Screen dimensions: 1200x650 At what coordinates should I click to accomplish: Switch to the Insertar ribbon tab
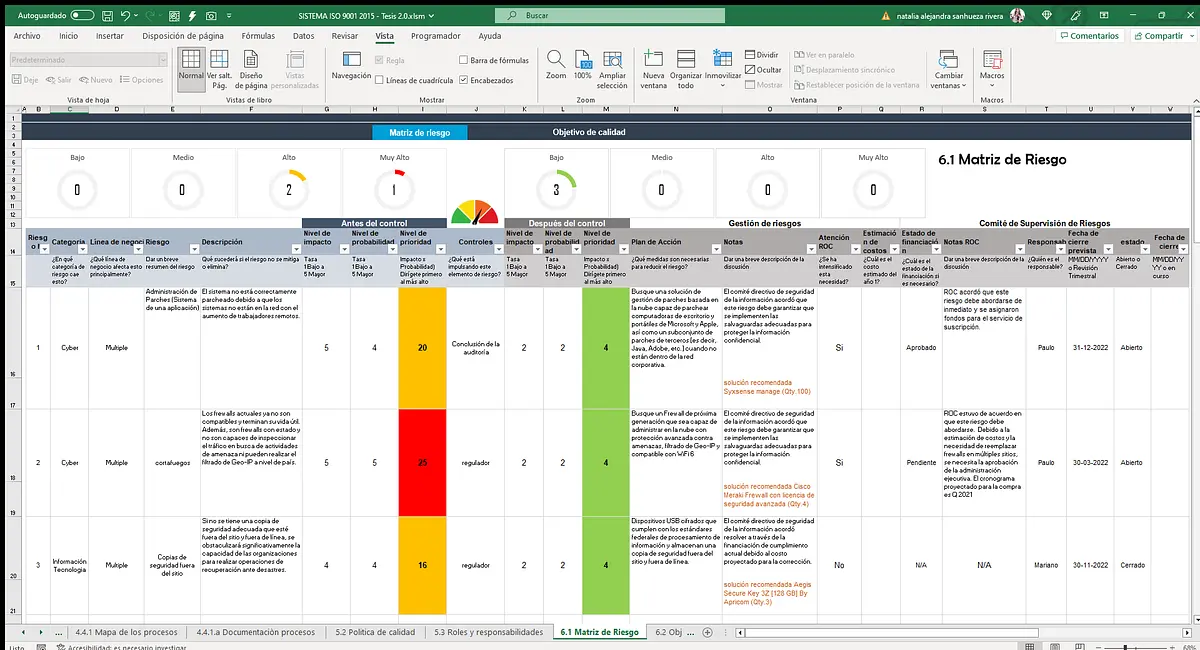[110, 36]
